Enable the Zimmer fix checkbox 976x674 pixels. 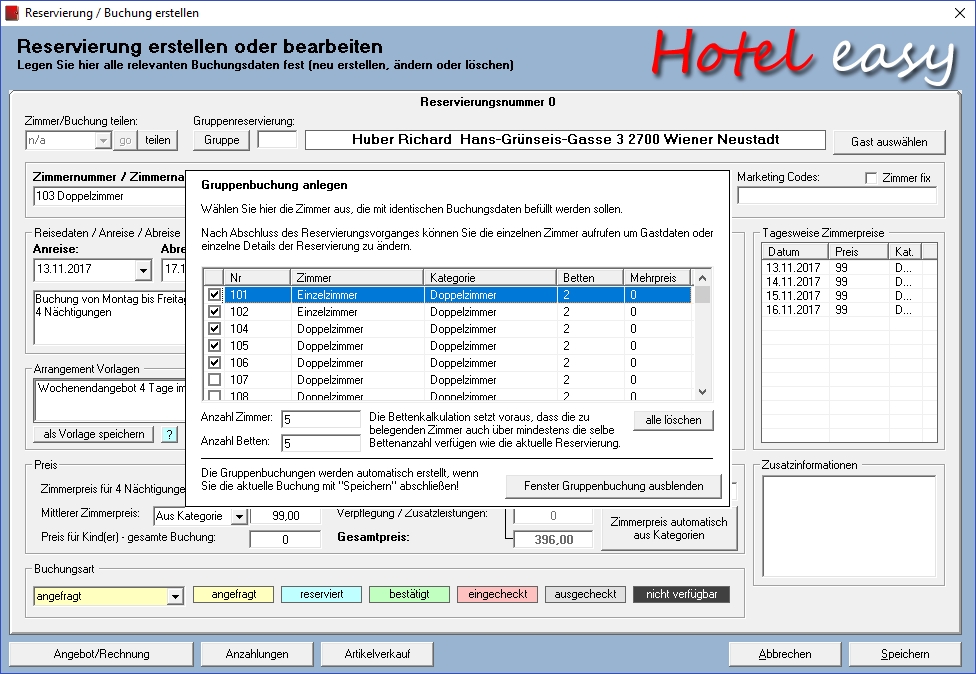pyautogui.click(x=872, y=178)
